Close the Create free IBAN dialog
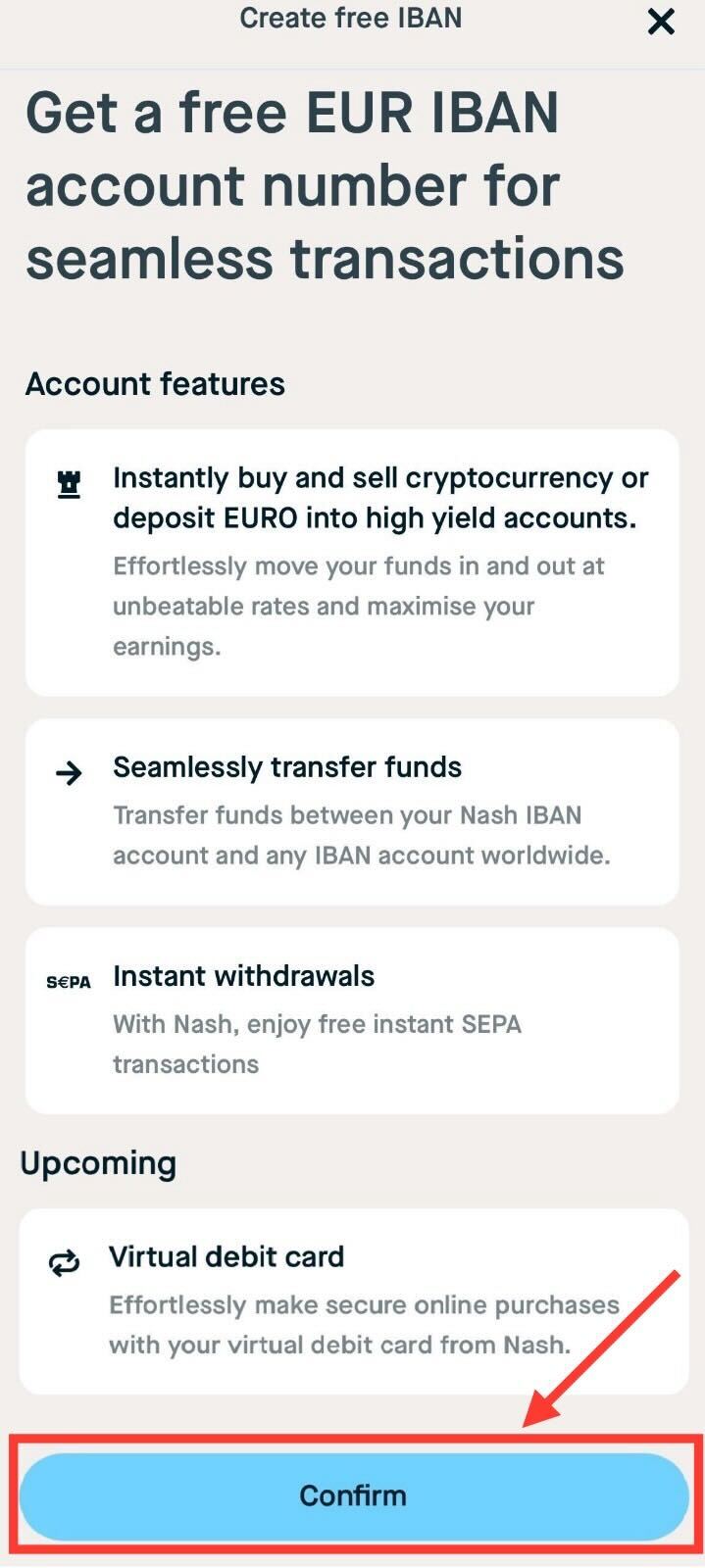This screenshot has width=705, height=1568. pos(662,22)
